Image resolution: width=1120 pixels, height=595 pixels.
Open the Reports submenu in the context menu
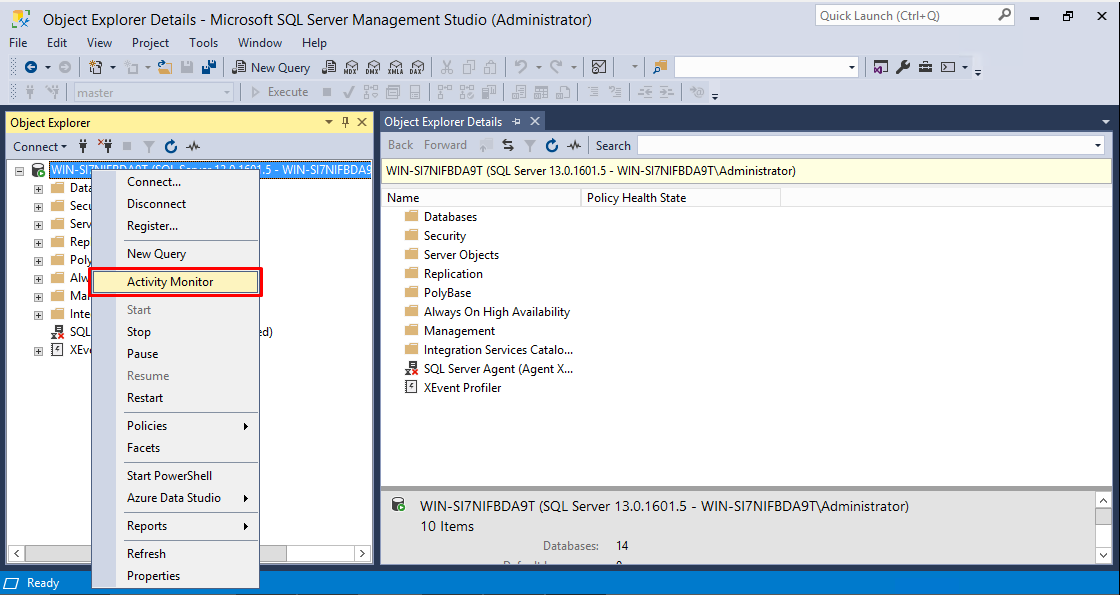click(147, 526)
